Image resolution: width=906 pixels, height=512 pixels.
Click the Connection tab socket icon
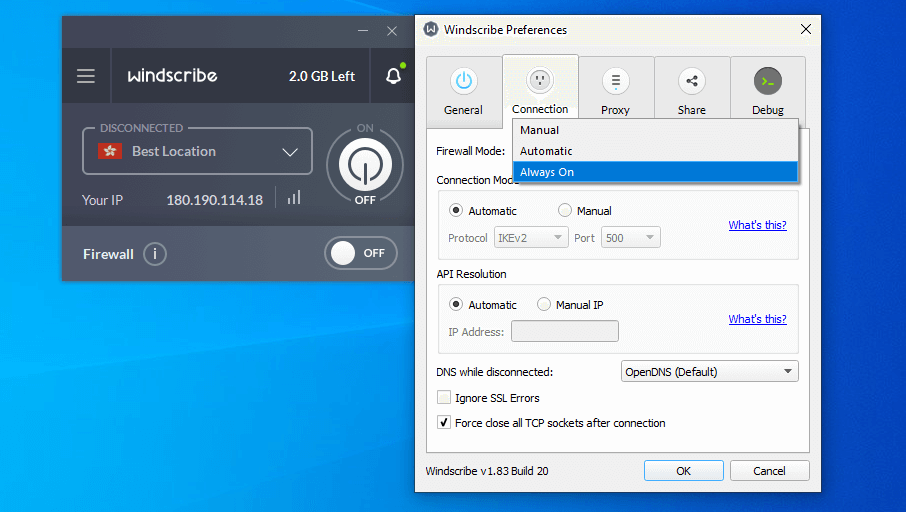540,80
